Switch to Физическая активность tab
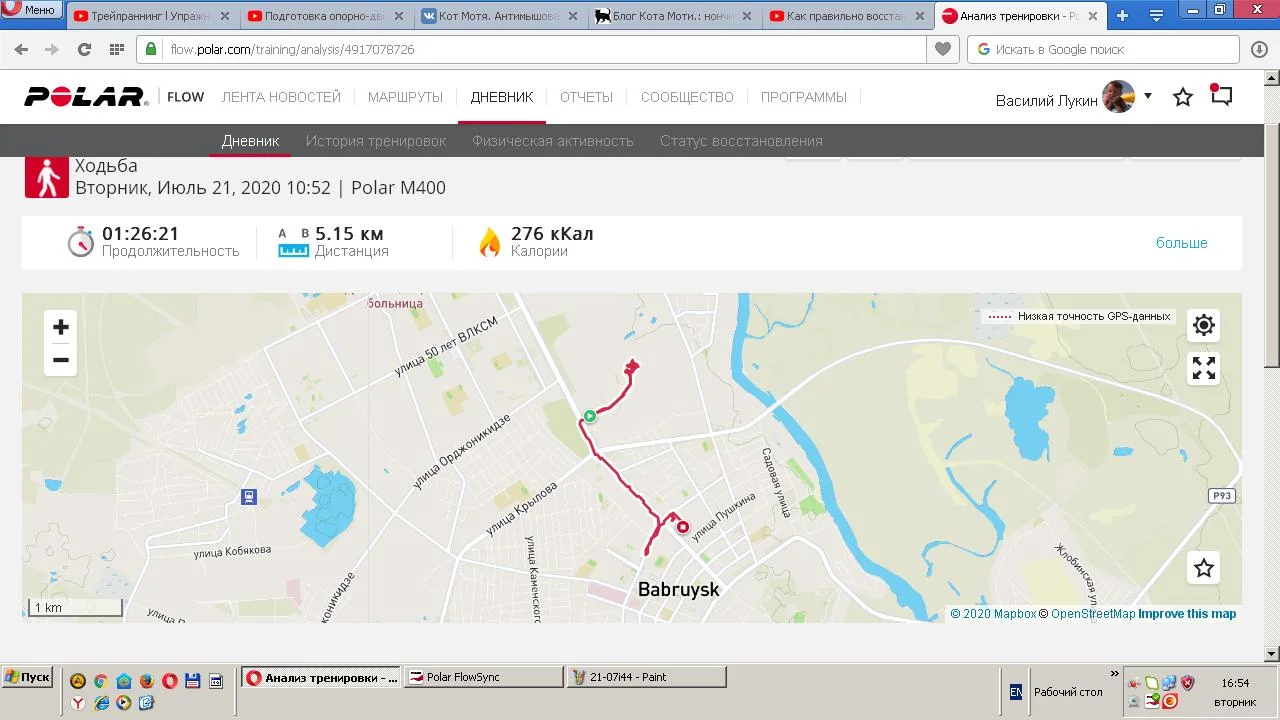 [553, 141]
